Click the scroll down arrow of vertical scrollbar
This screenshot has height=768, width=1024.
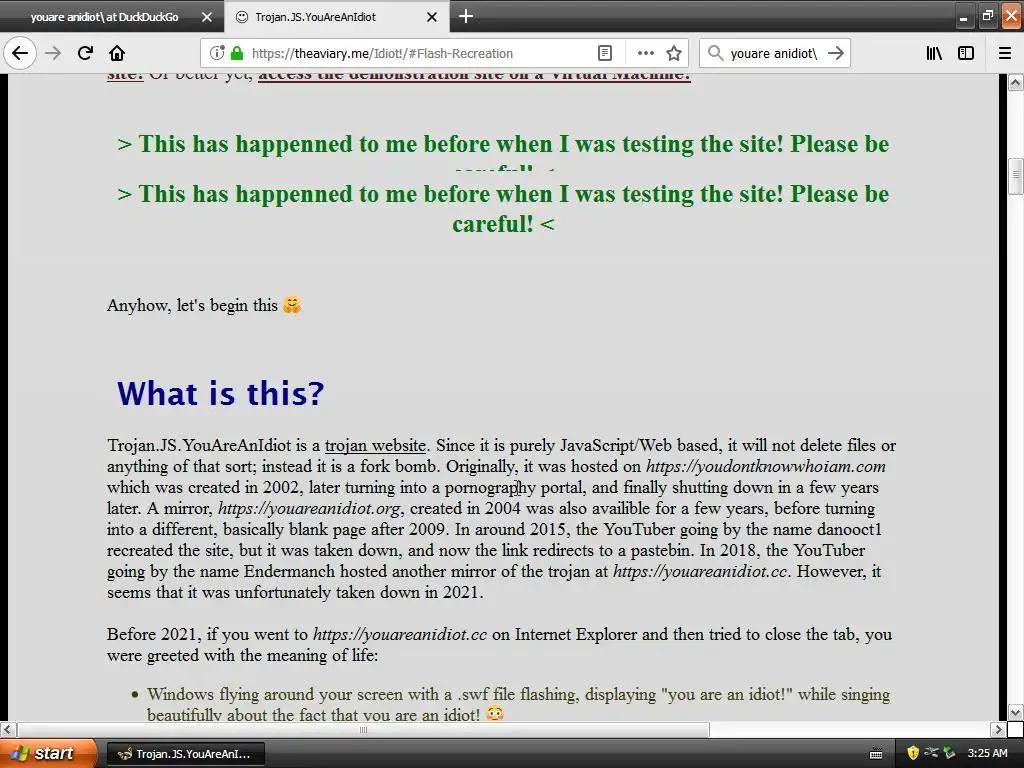(x=1016, y=712)
